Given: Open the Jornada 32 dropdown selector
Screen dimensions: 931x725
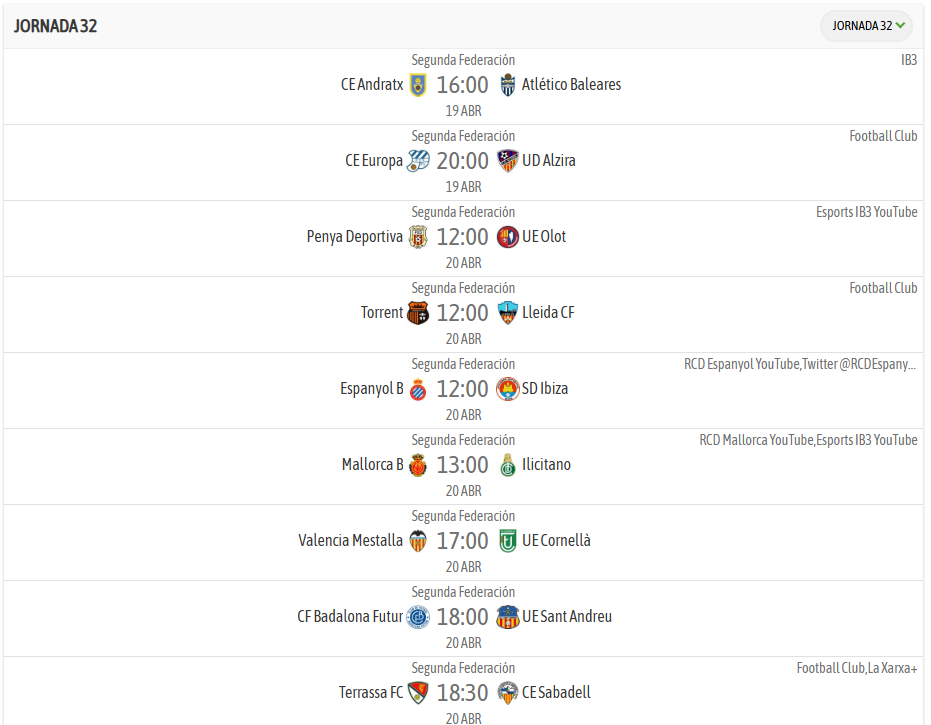Looking at the screenshot, I should [x=866, y=26].
